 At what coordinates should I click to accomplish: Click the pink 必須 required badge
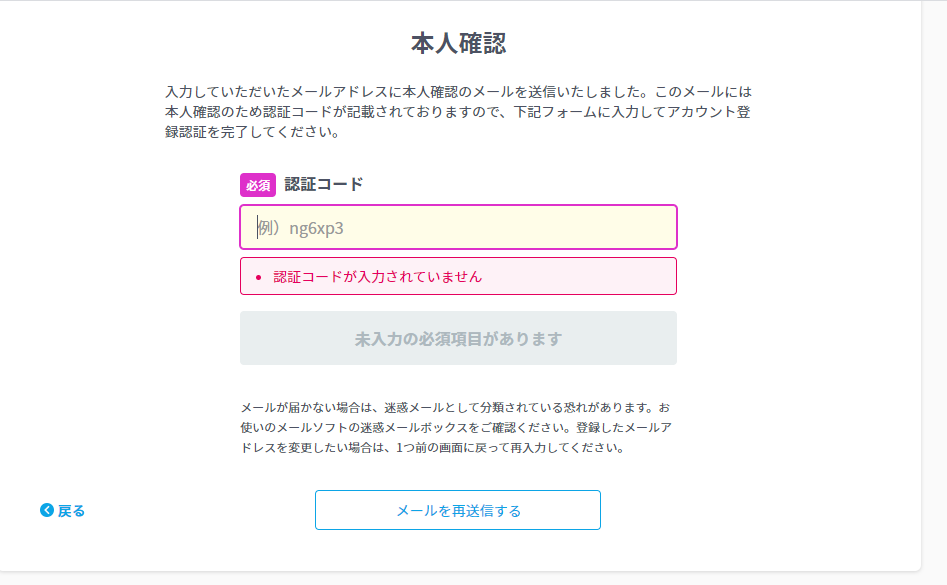257,185
